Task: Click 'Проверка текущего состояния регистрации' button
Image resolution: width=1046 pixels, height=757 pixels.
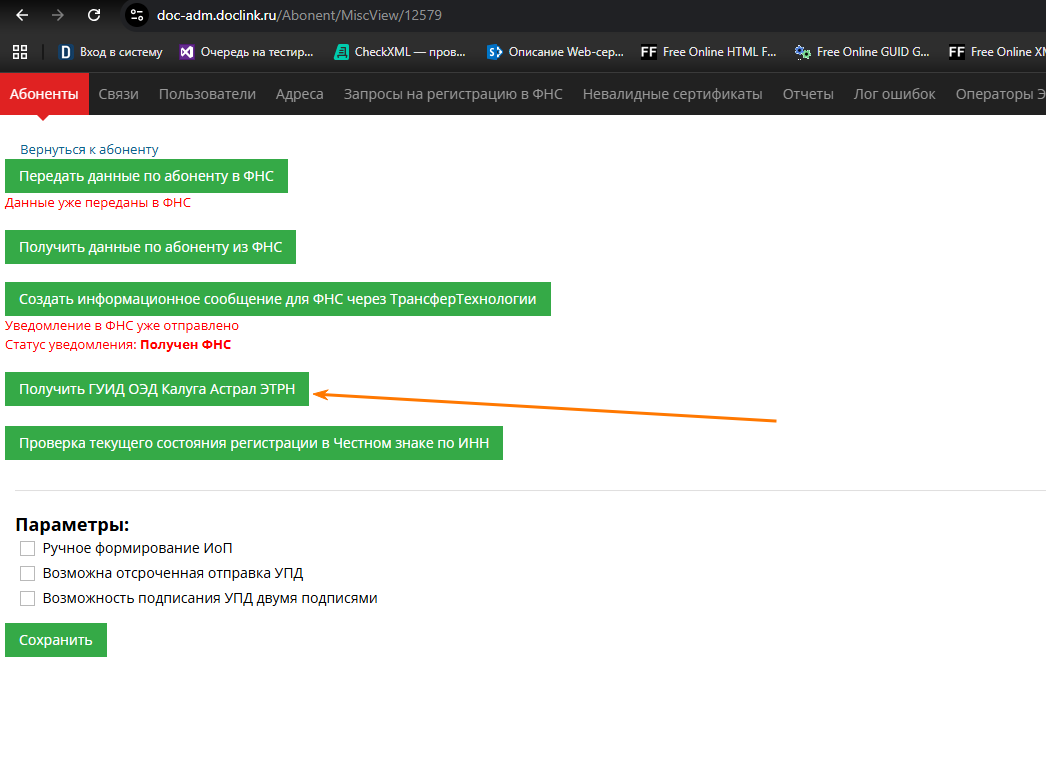Action: (x=253, y=443)
